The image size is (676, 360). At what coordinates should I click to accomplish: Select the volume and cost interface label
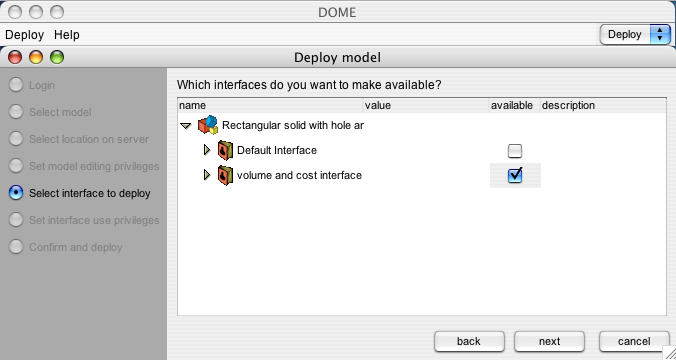(299, 175)
